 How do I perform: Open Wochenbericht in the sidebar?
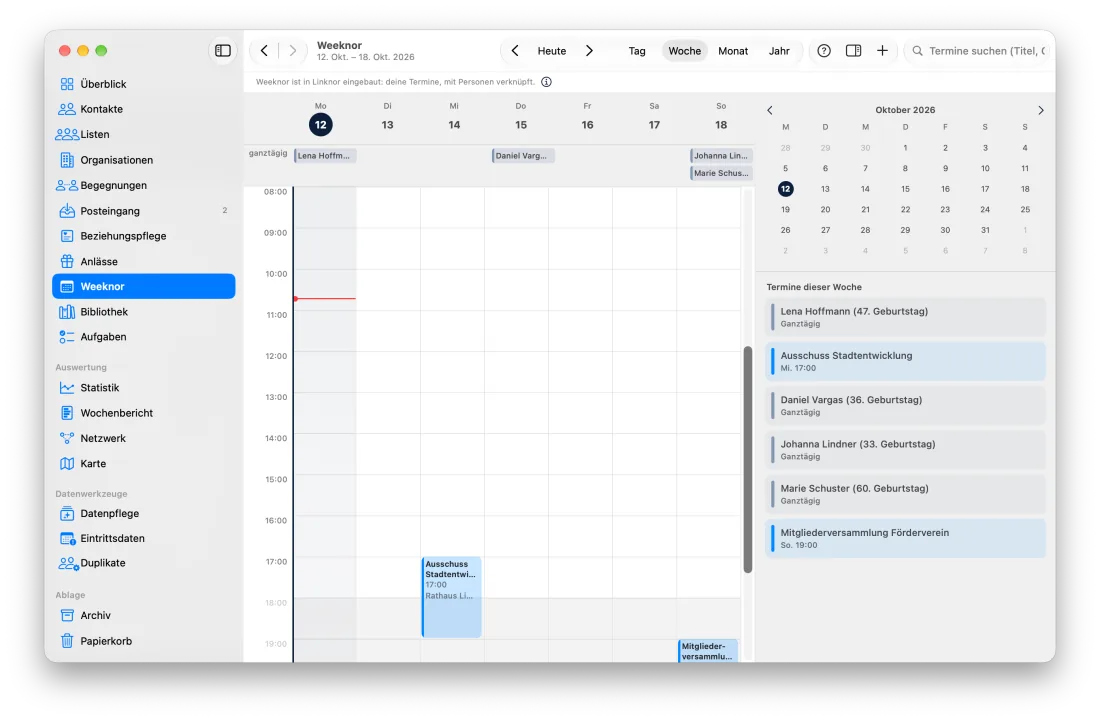click(x=143, y=412)
